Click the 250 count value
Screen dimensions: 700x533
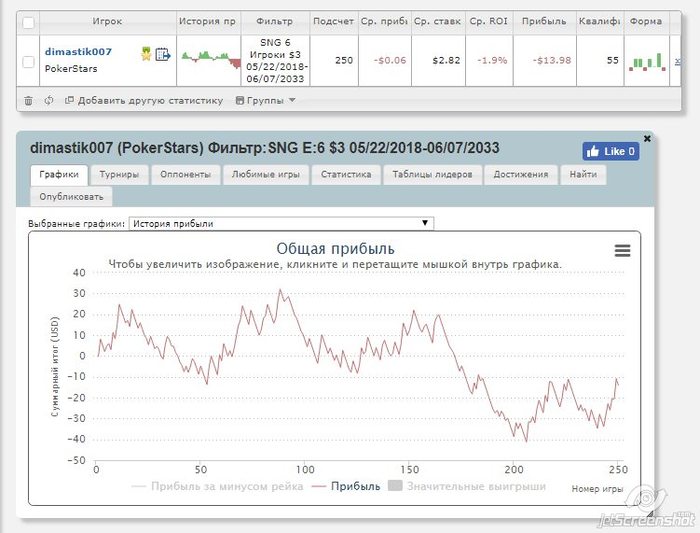click(344, 60)
